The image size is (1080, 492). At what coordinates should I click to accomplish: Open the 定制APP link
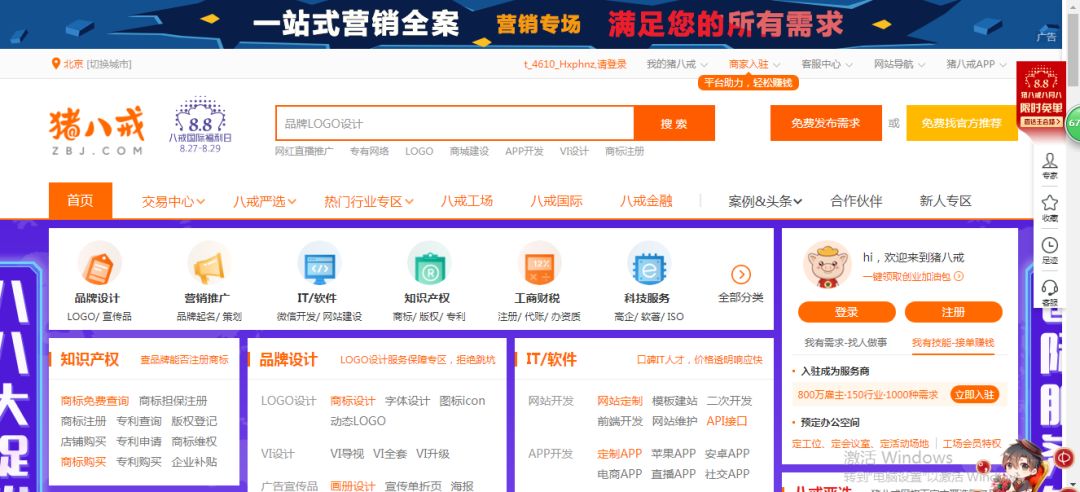tap(619, 454)
